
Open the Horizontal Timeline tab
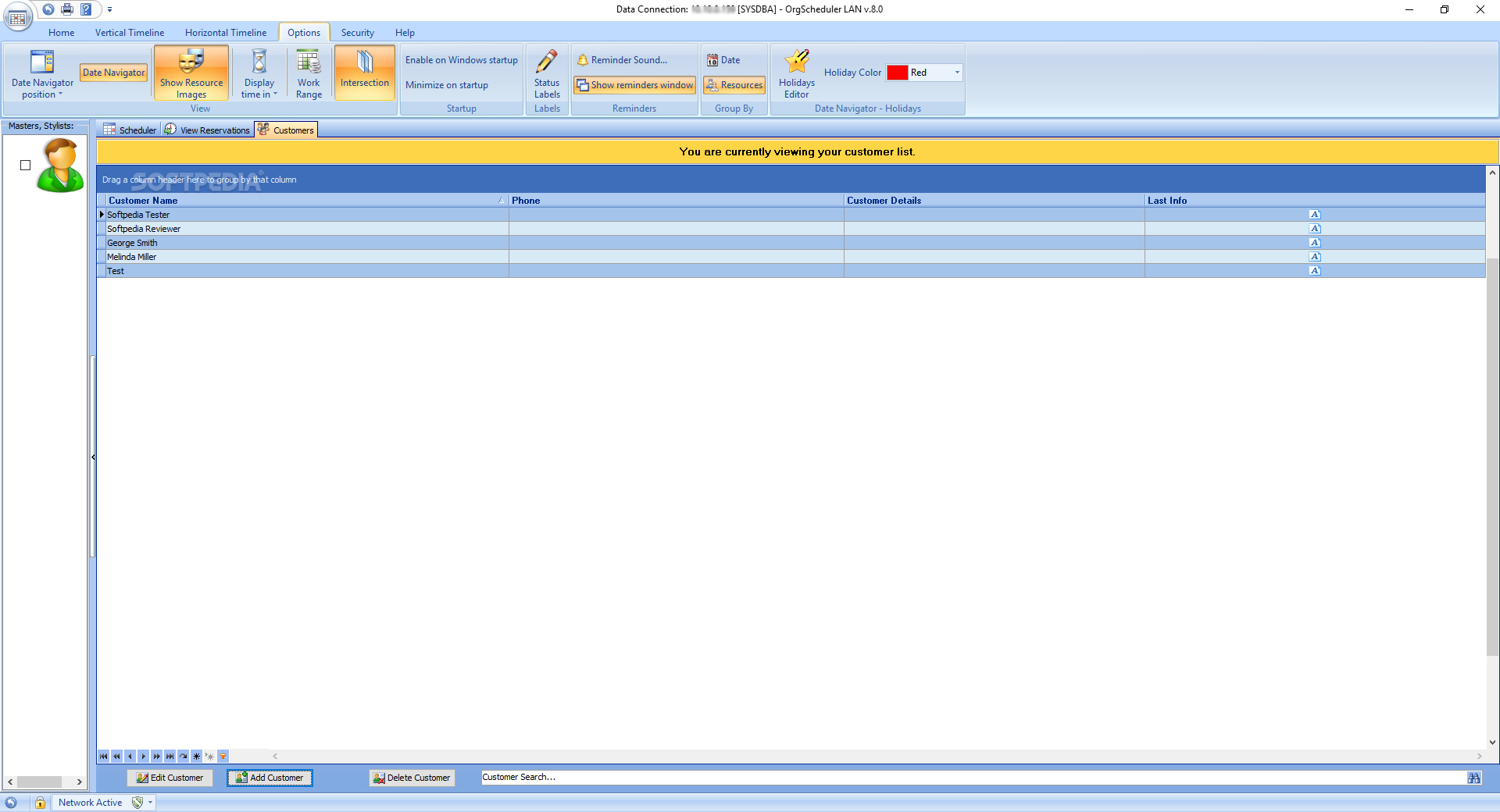[x=226, y=33]
